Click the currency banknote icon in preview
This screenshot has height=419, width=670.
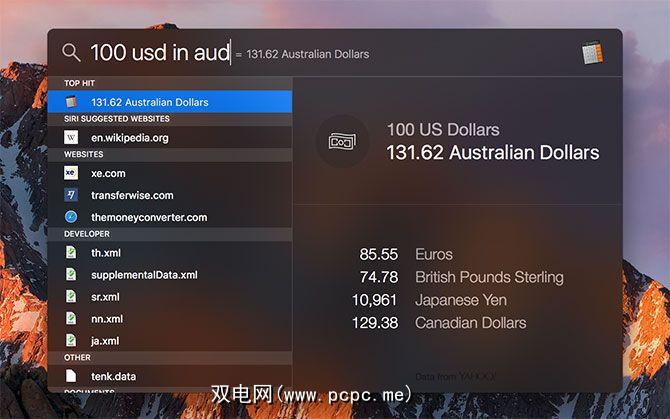(x=342, y=141)
